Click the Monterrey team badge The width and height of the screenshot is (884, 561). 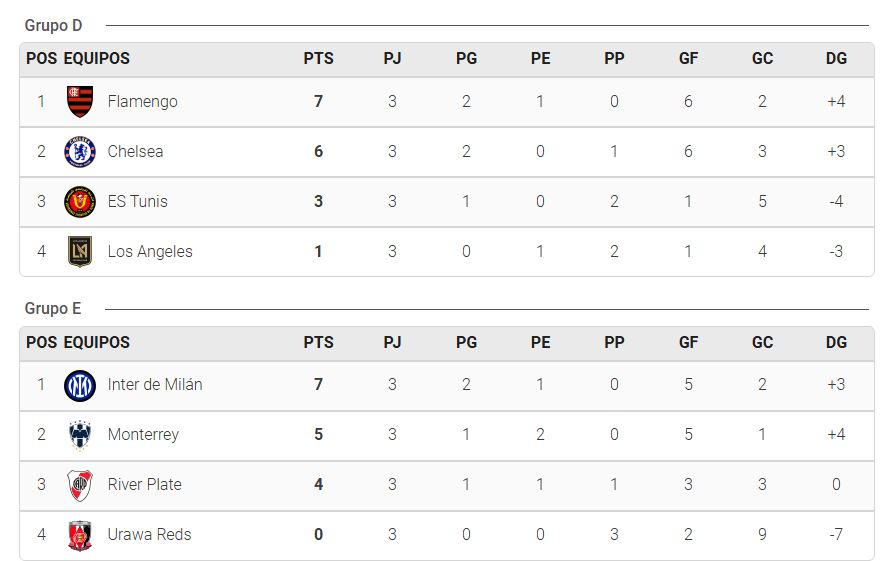tap(80, 435)
